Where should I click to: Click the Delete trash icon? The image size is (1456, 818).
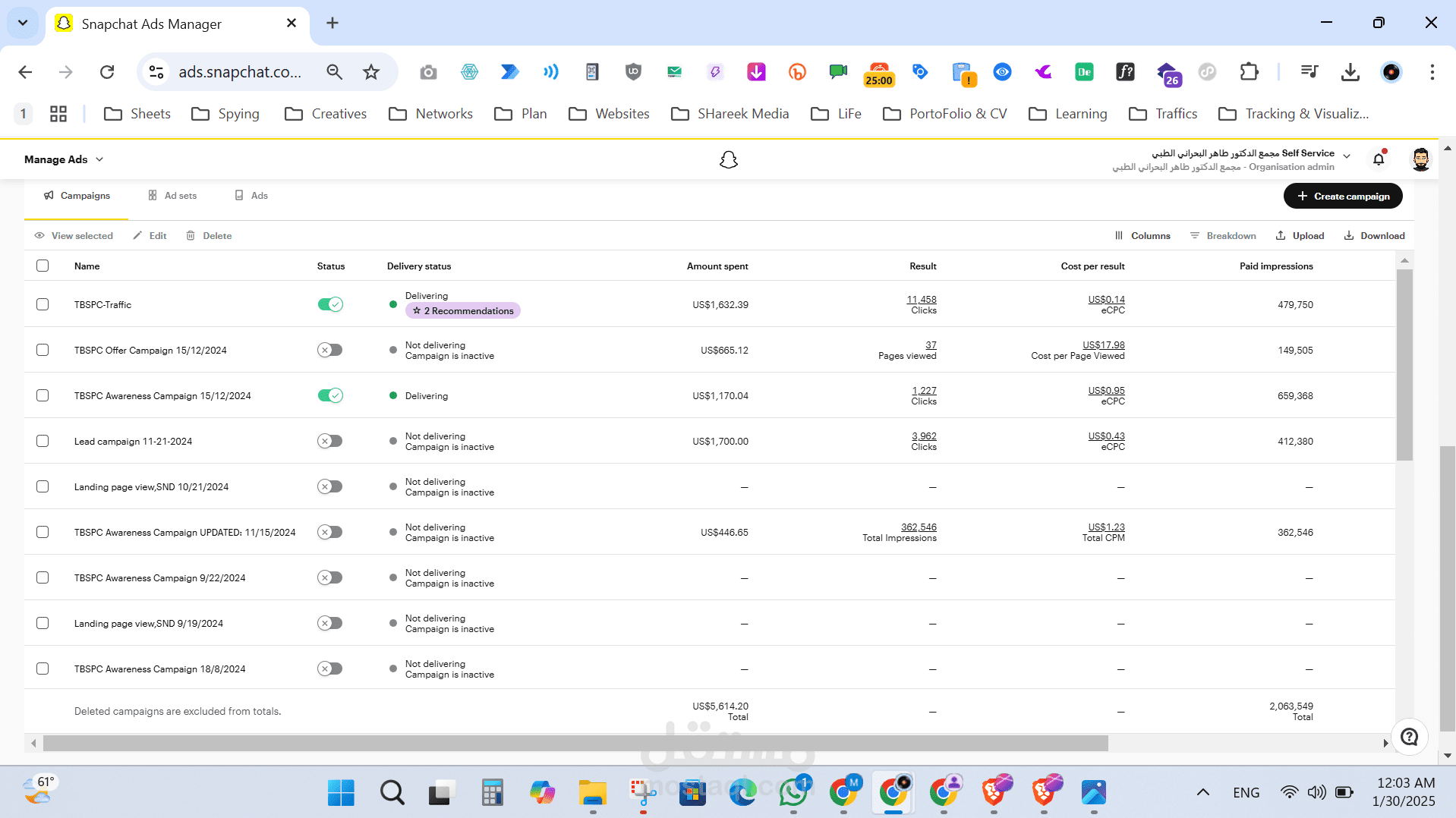coord(191,236)
